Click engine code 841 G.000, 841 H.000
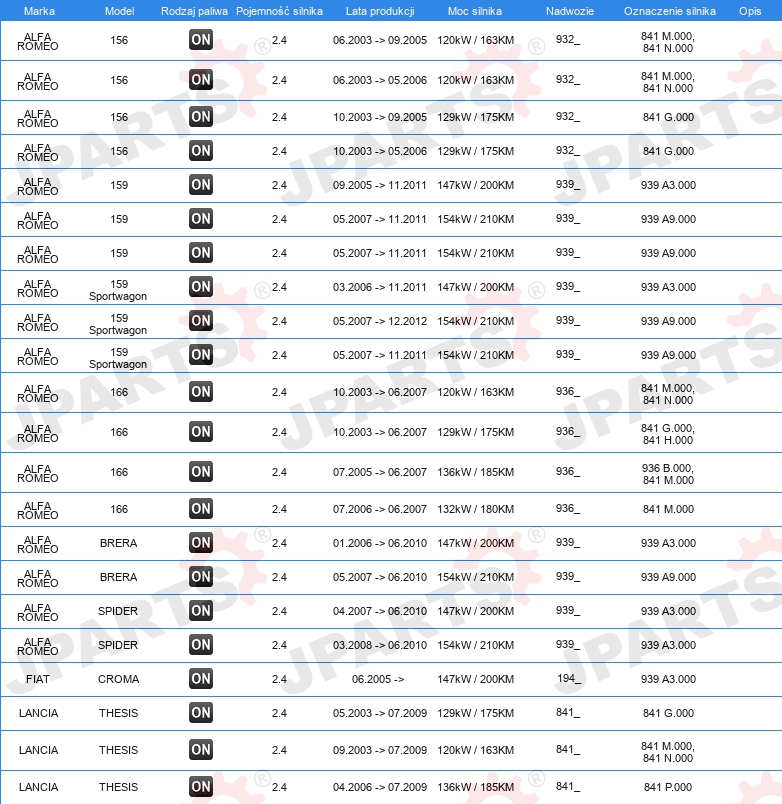Viewport: 782px width, 804px height. click(668, 434)
